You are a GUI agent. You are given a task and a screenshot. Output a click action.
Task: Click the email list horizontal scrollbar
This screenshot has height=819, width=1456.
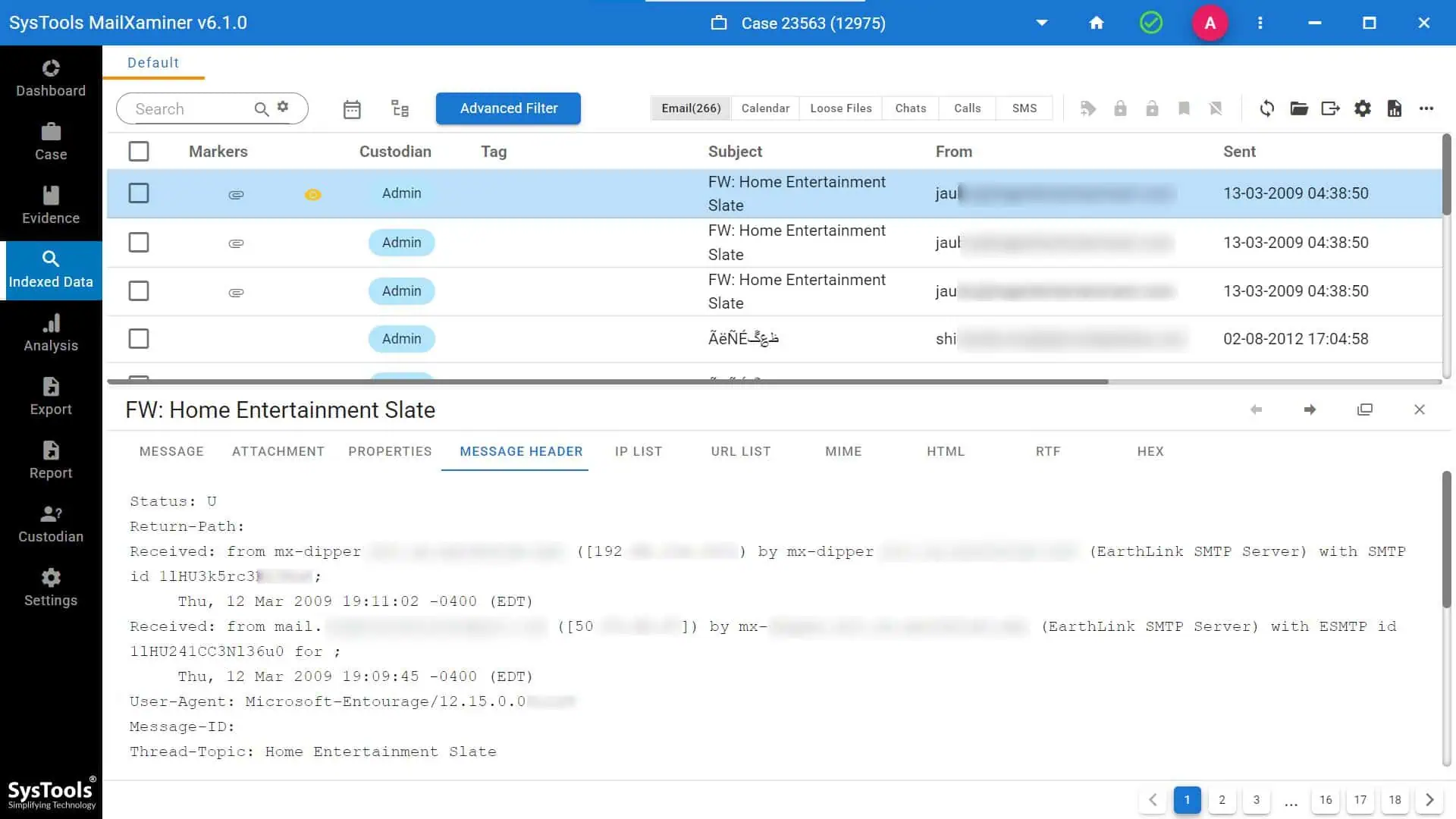pyautogui.click(x=607, y=381)
